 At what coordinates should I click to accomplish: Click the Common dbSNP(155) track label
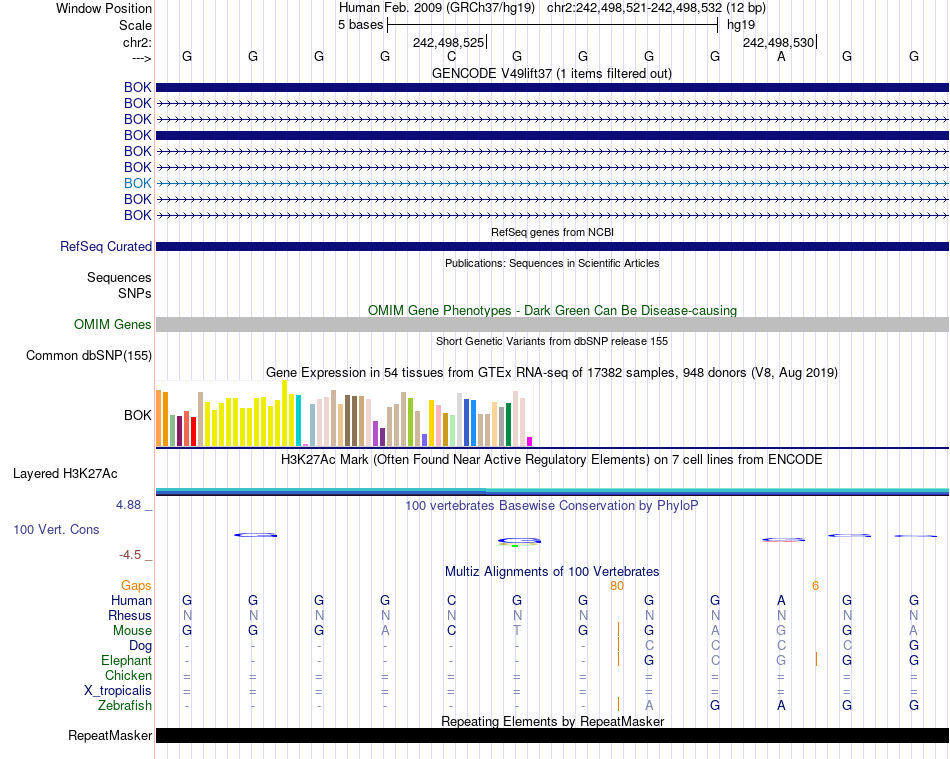pyautogui.click(x=89, y=356)
